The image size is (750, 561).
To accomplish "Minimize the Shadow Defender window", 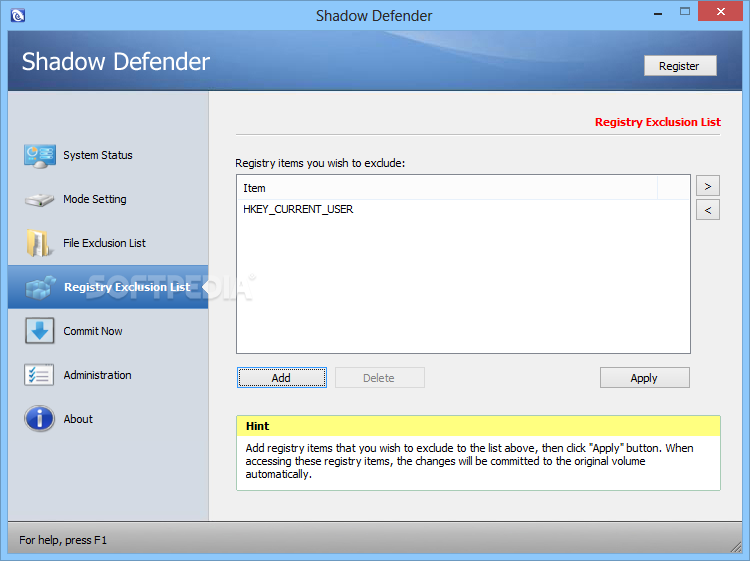I will (658, 13).
